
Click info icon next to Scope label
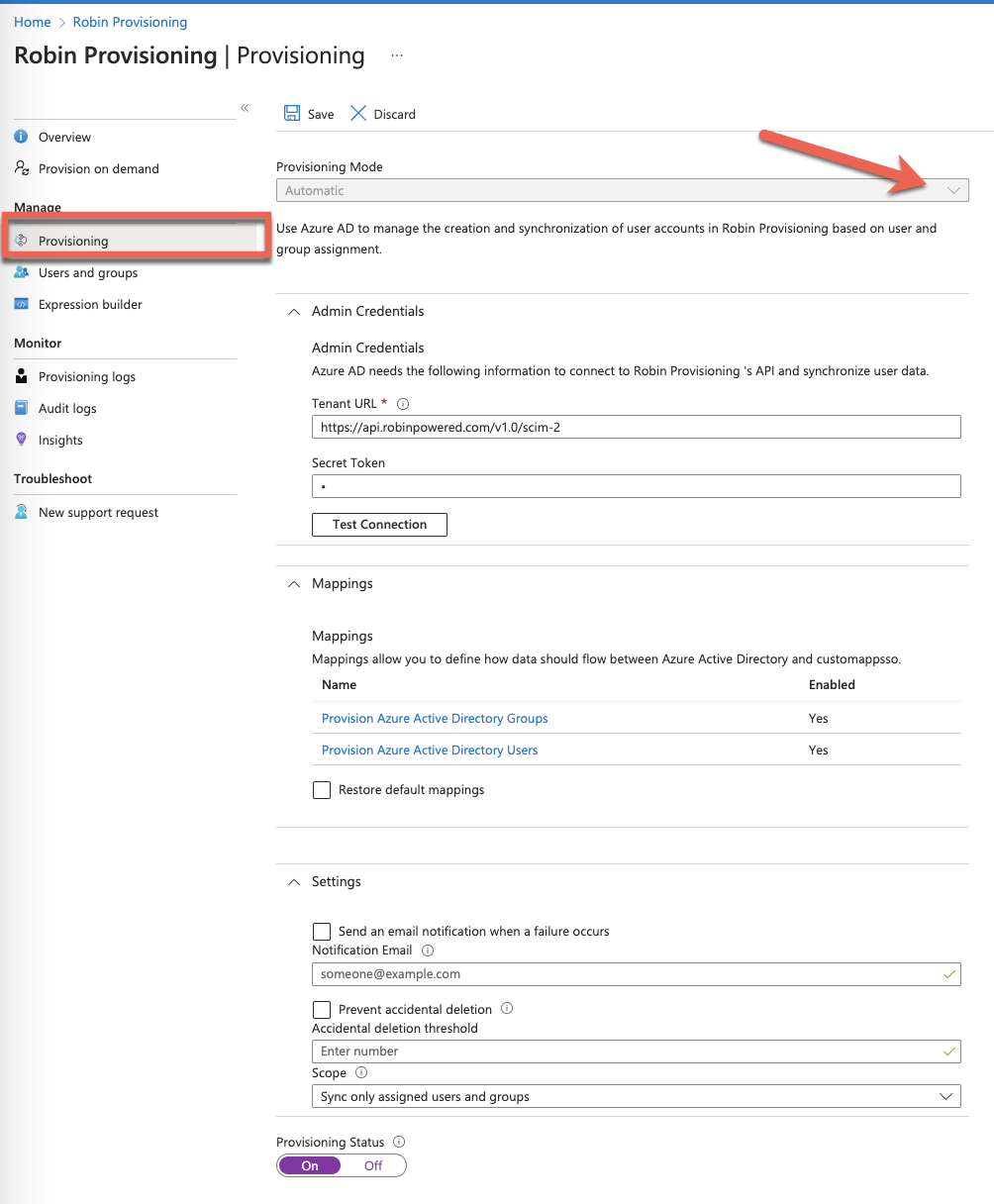click(x=361, y=1072)
